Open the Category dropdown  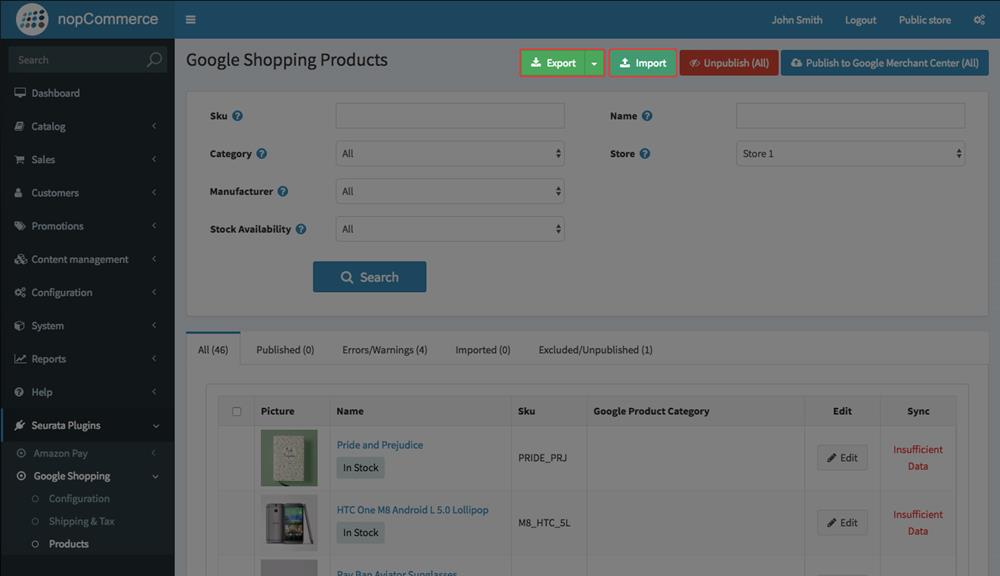[450, 154]
